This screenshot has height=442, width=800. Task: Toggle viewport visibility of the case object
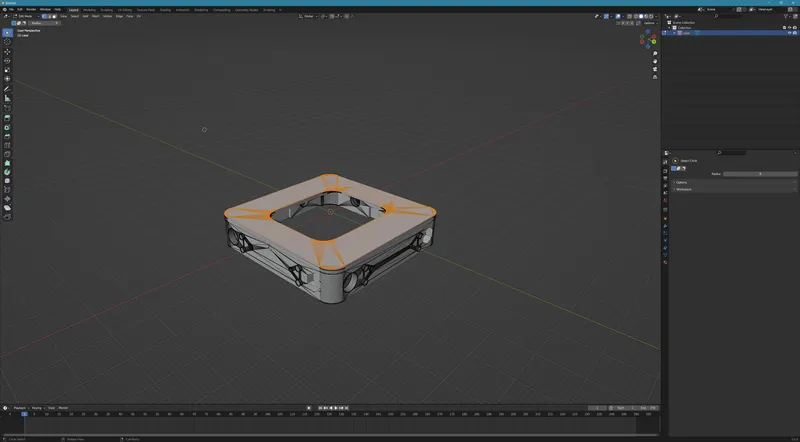tap(789, 33)
